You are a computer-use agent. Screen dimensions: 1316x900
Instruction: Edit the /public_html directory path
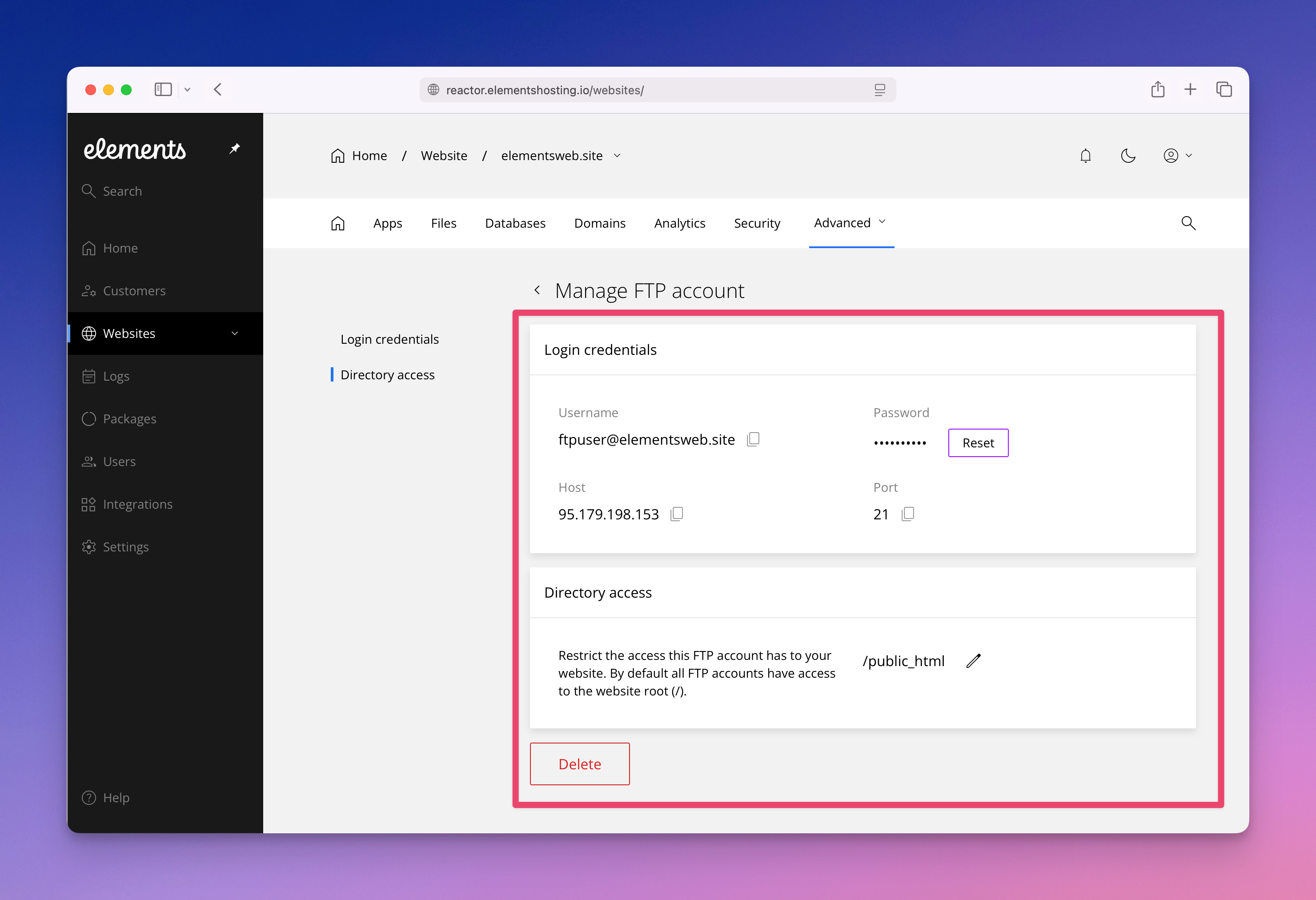click(973, 661)
